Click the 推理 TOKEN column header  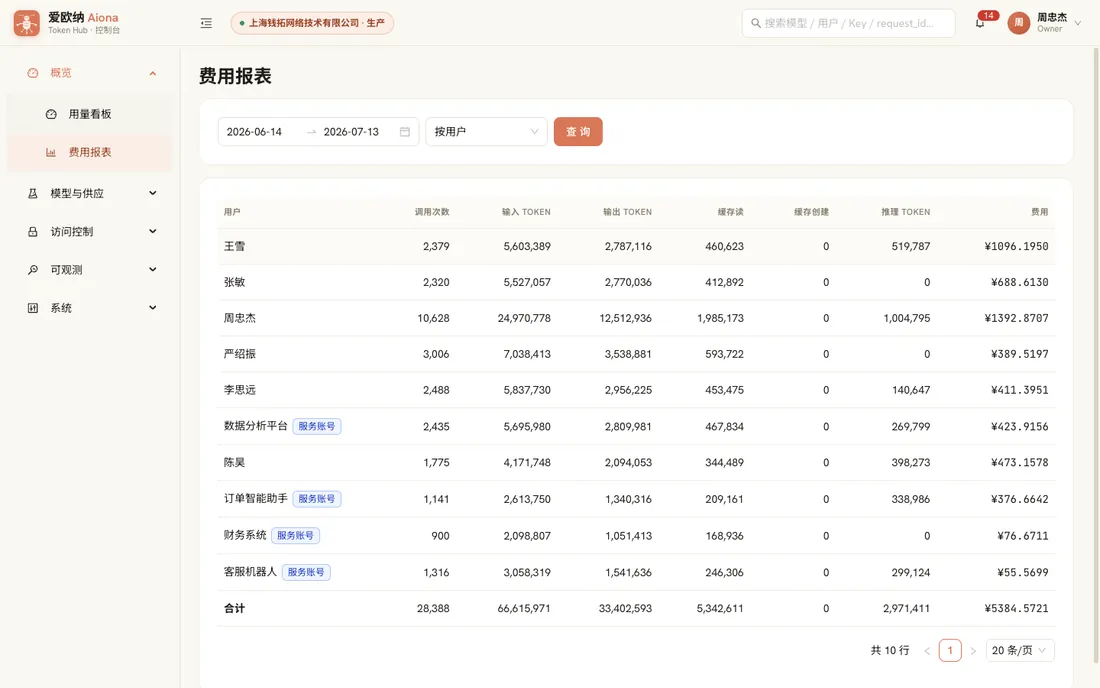906,212
